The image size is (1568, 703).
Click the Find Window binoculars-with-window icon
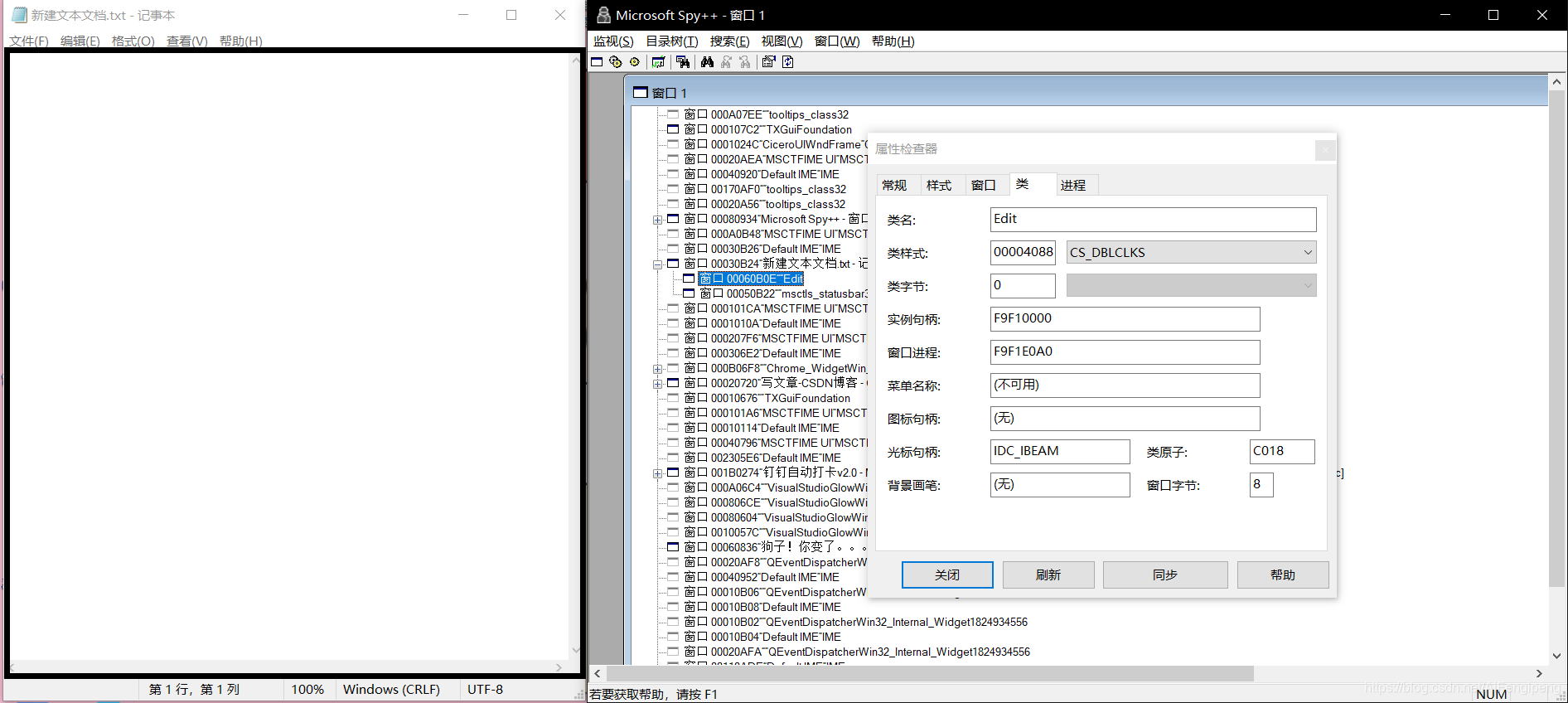(683, 62)
